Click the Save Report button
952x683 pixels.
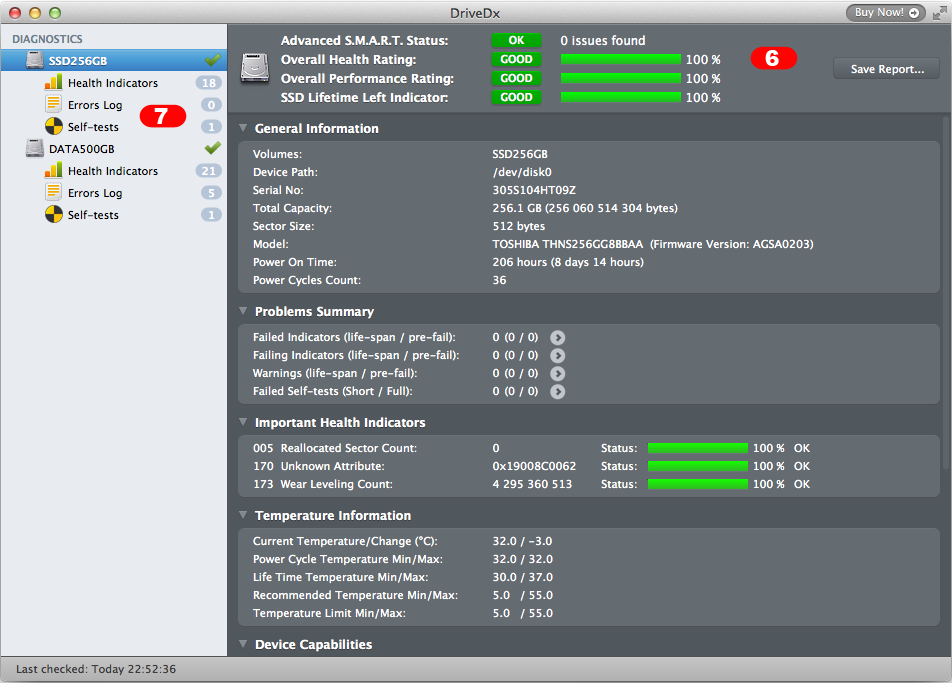886,69
